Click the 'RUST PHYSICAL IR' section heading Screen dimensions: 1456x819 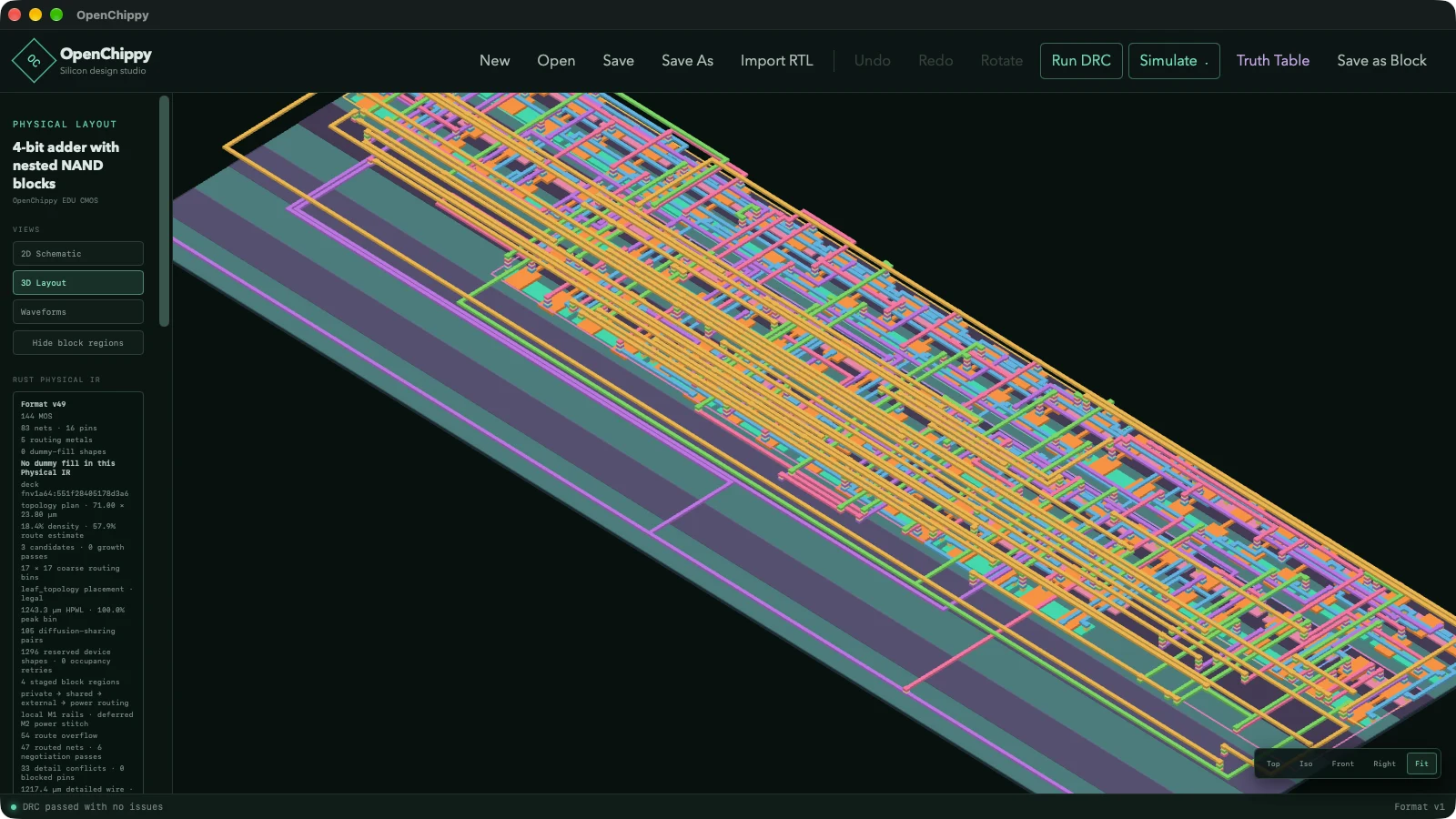[56, 379]
